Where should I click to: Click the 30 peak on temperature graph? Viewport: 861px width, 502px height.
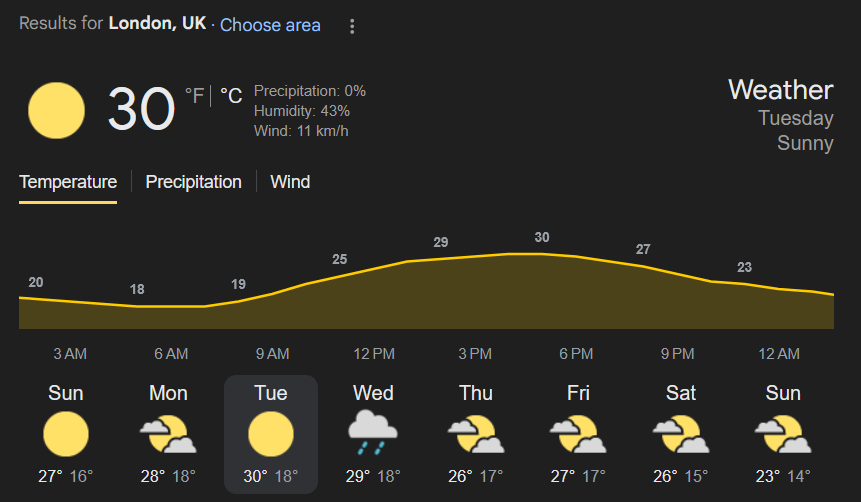[542, 237]
